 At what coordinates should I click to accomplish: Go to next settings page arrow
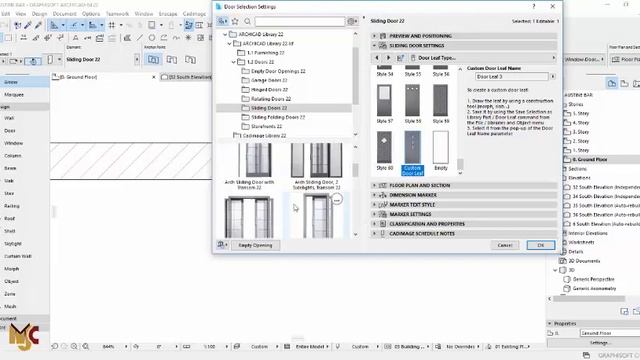coord(388,58)
